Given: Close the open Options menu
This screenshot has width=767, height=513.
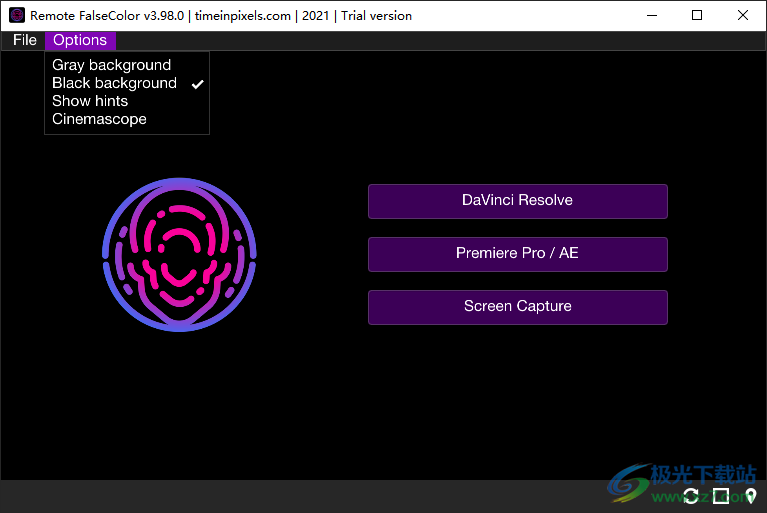Looking at the screenshot, I should tap(80, 40).
